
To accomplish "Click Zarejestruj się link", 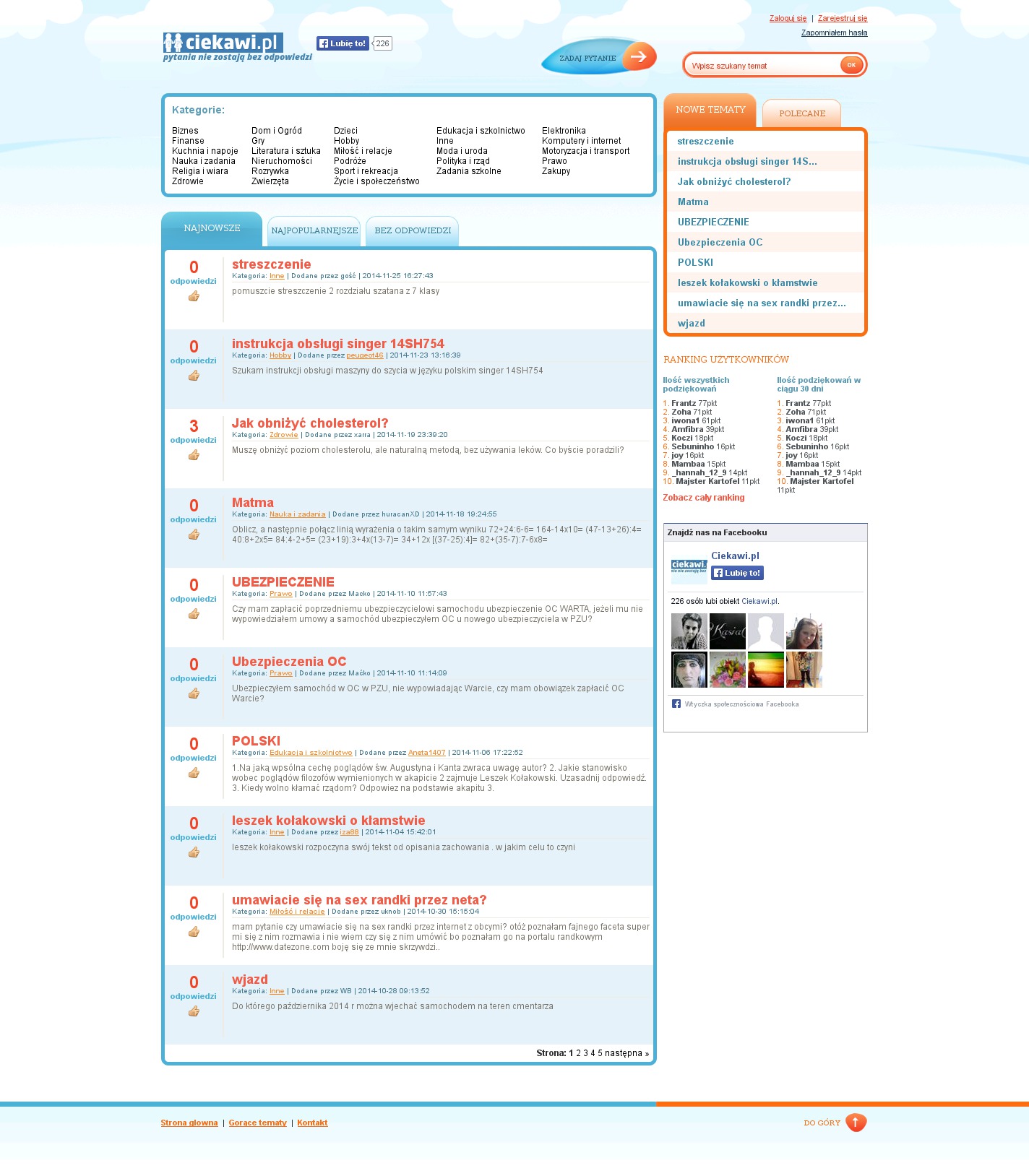I will click(842, 19).
